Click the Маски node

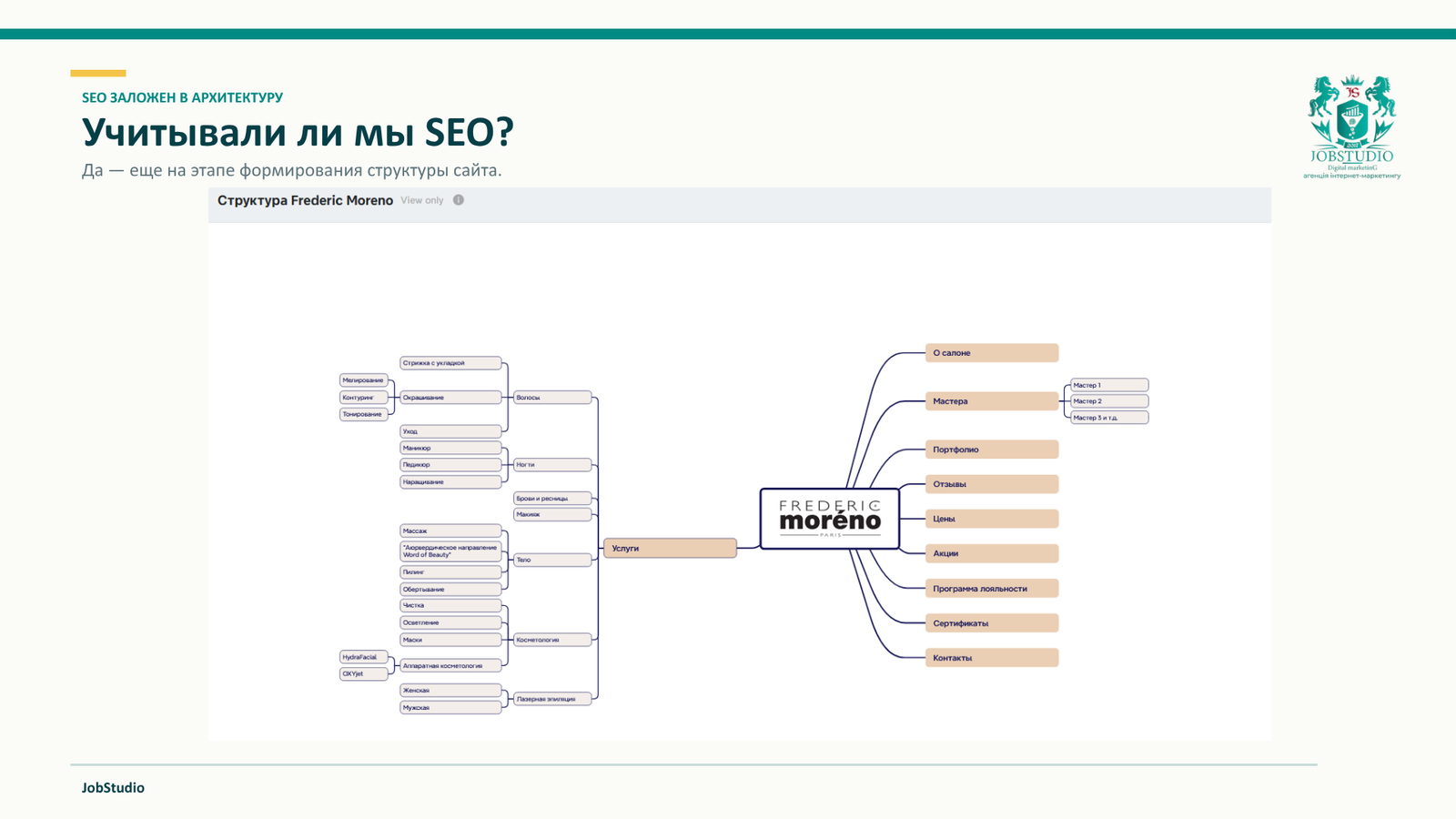pyautogui.click(x=450, y=640)
